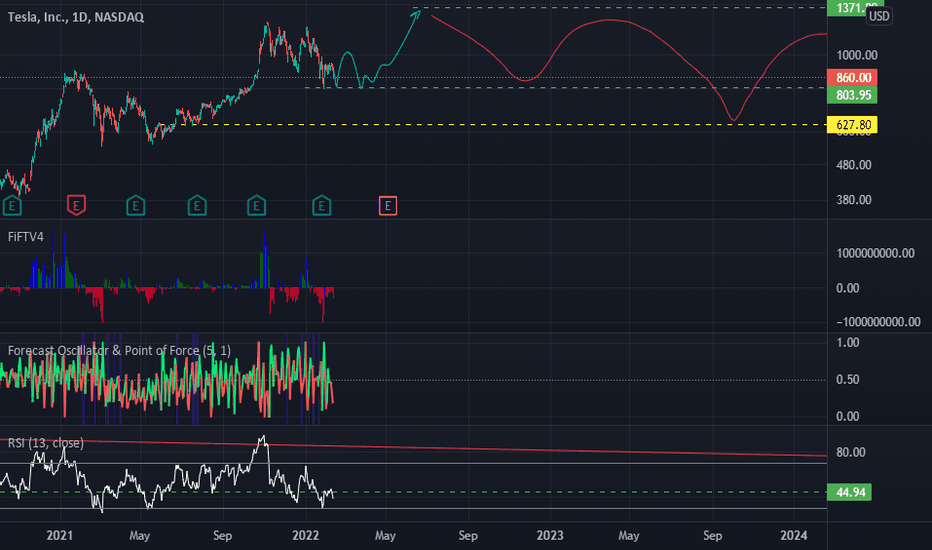Viewport: 932px width, 550px height.
Task: Click the pink square upcoming earnings E marker
Action: point(388,206)
